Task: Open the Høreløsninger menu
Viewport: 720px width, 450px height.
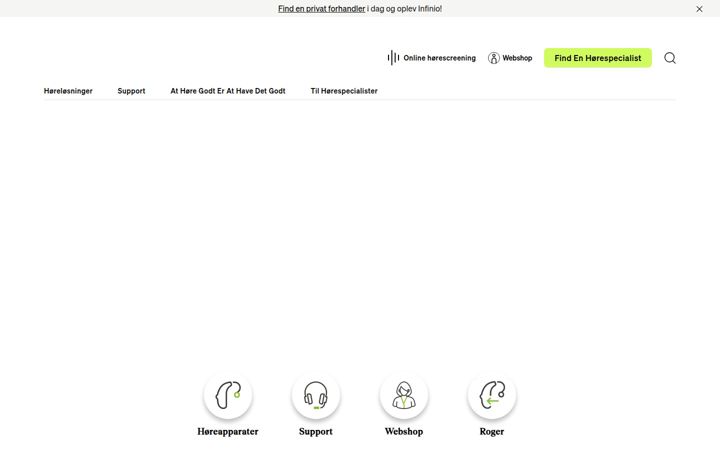Action: click(x=68, y=91)
